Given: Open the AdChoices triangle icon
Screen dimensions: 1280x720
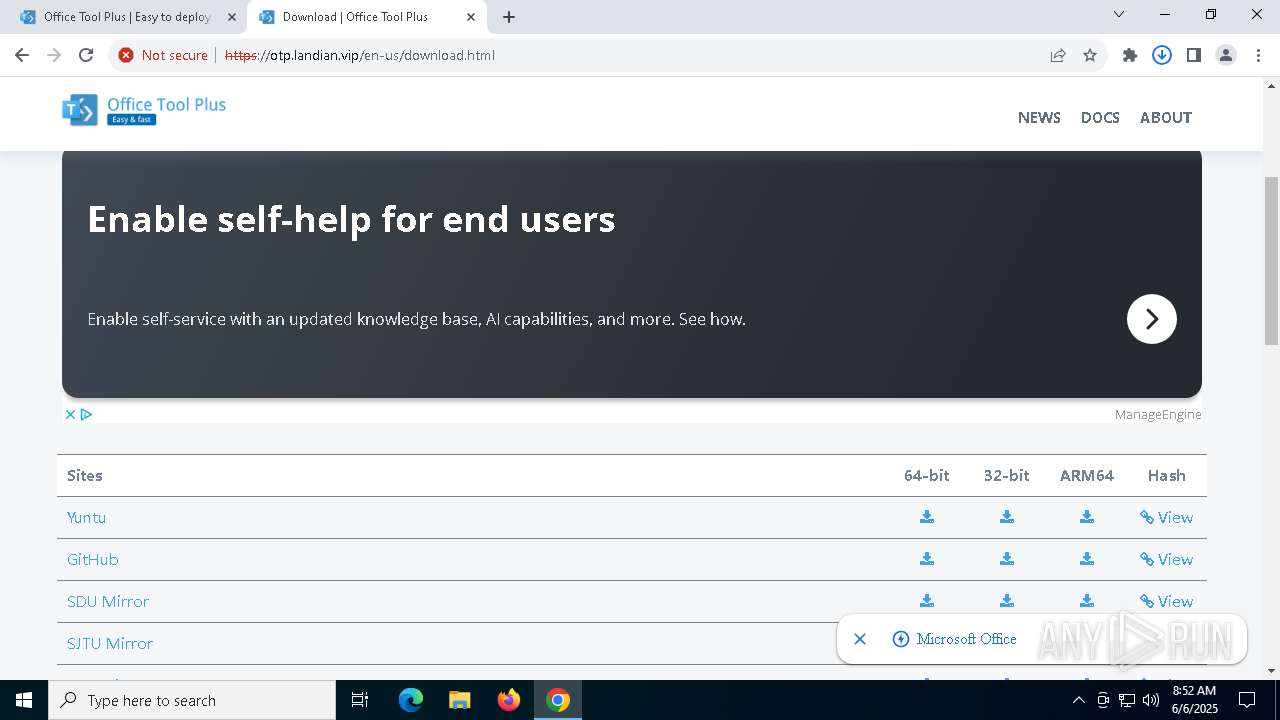Looking at the screenshot, I should 87,414.
